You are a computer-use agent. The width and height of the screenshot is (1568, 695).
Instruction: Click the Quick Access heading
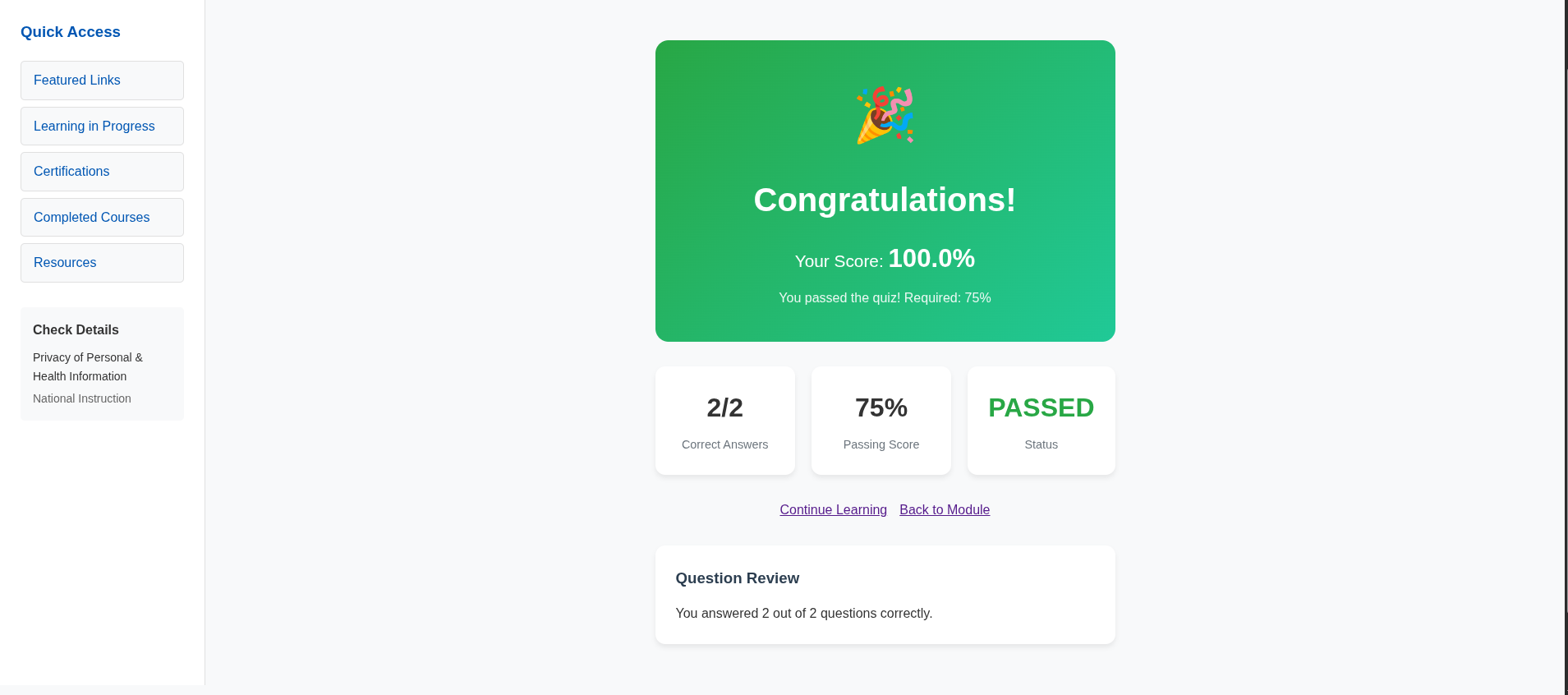[x=71, y=32]
